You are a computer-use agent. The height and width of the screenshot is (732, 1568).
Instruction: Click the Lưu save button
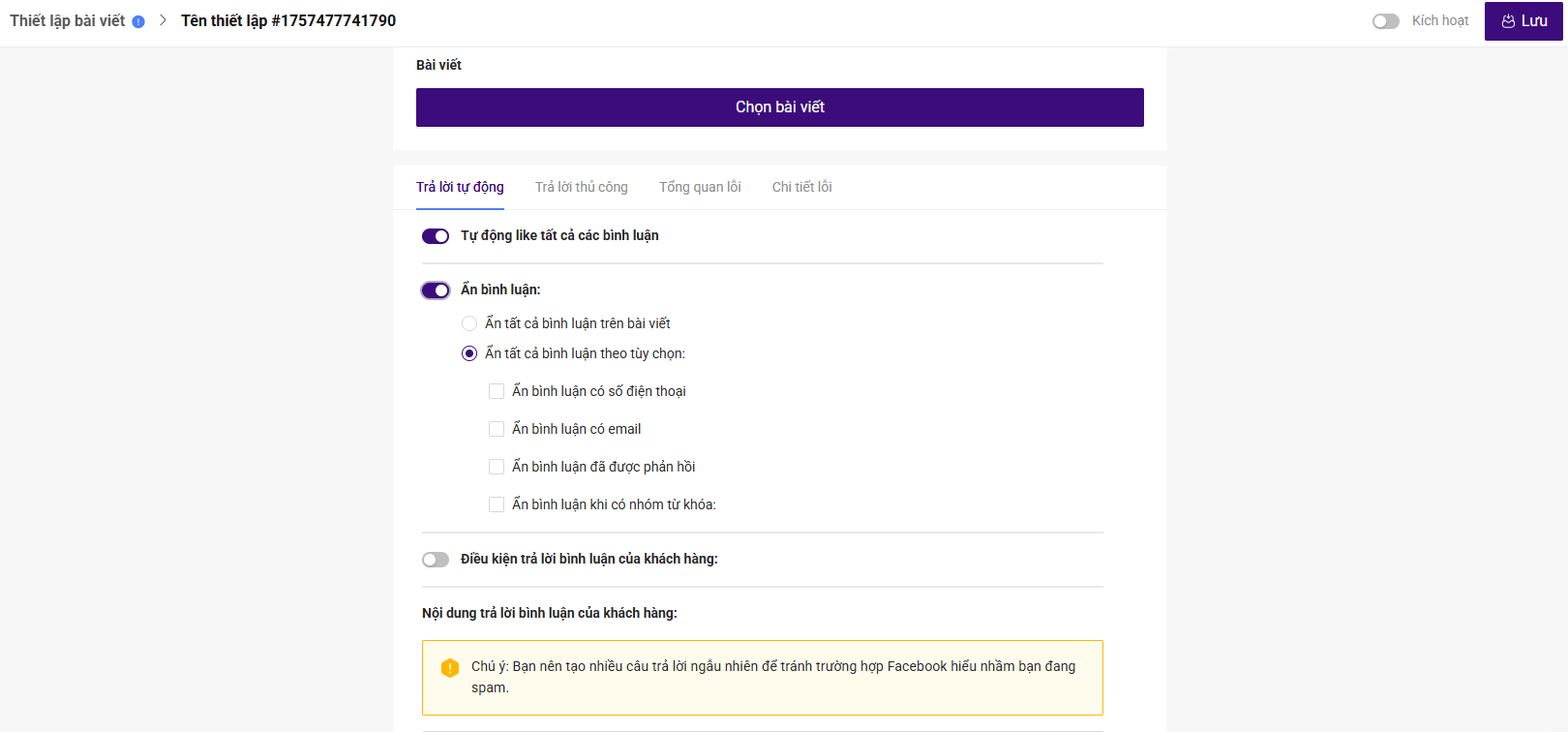(x=1523, y=21)
